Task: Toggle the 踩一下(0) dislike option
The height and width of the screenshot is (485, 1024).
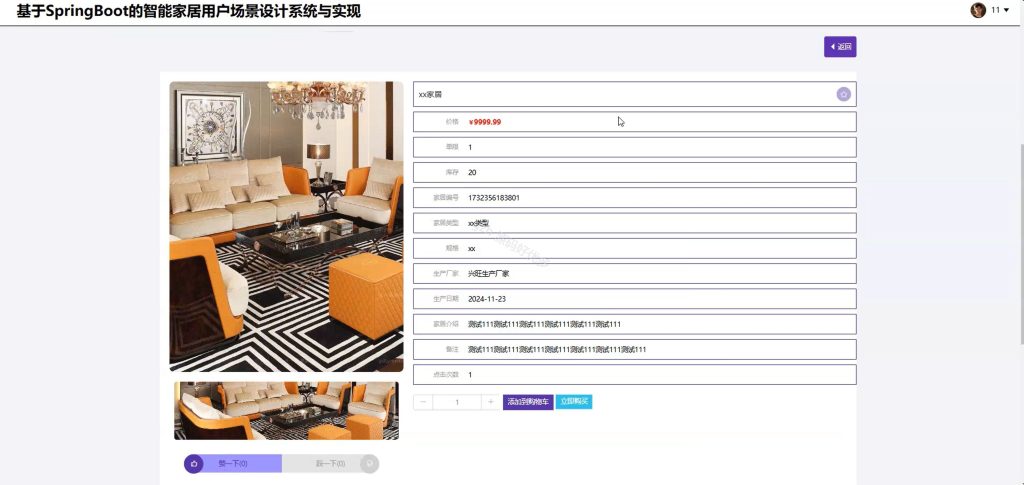Action: 330,463
